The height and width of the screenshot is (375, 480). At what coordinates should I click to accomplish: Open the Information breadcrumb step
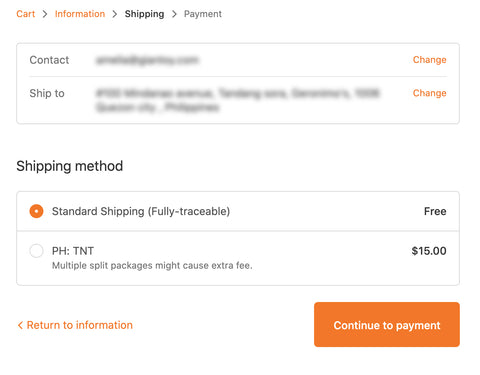(x=80, y=14)
